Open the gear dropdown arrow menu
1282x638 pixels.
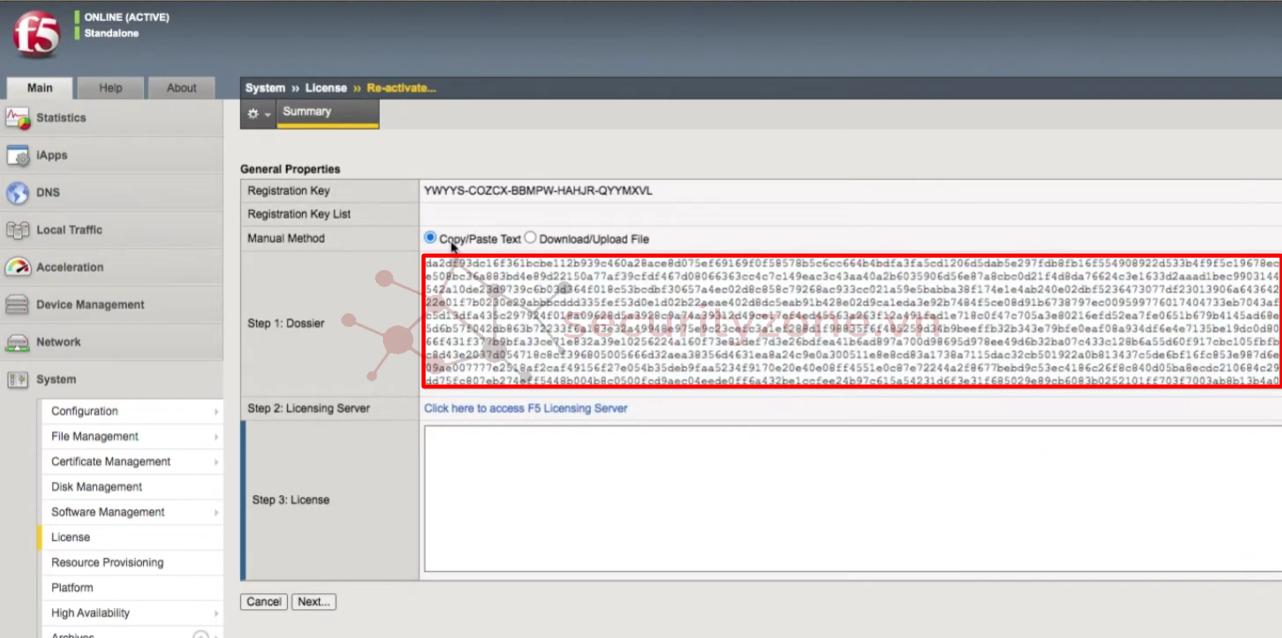pos(267,115)
